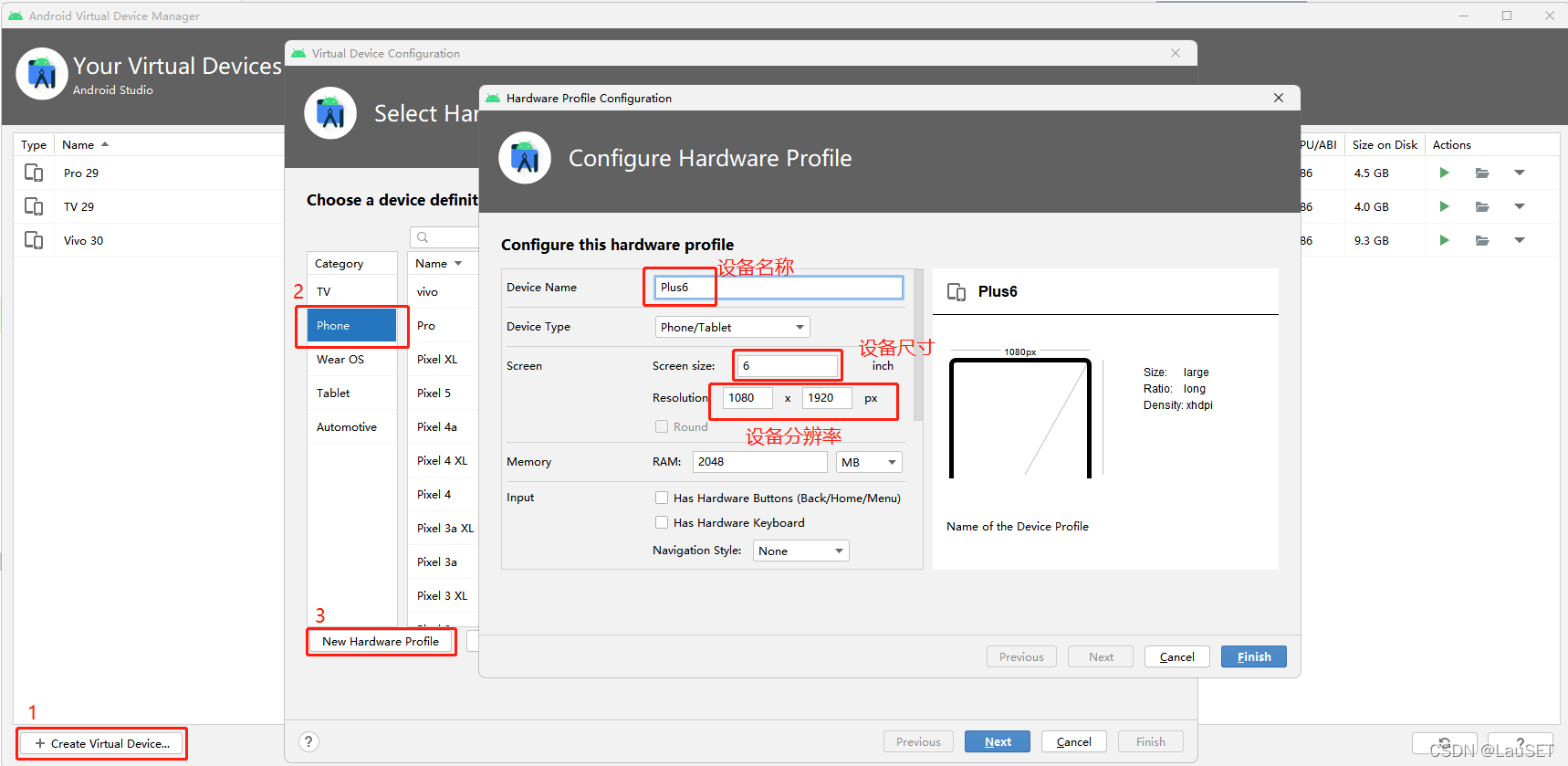Click the Screen size input field

coord(788,366)
